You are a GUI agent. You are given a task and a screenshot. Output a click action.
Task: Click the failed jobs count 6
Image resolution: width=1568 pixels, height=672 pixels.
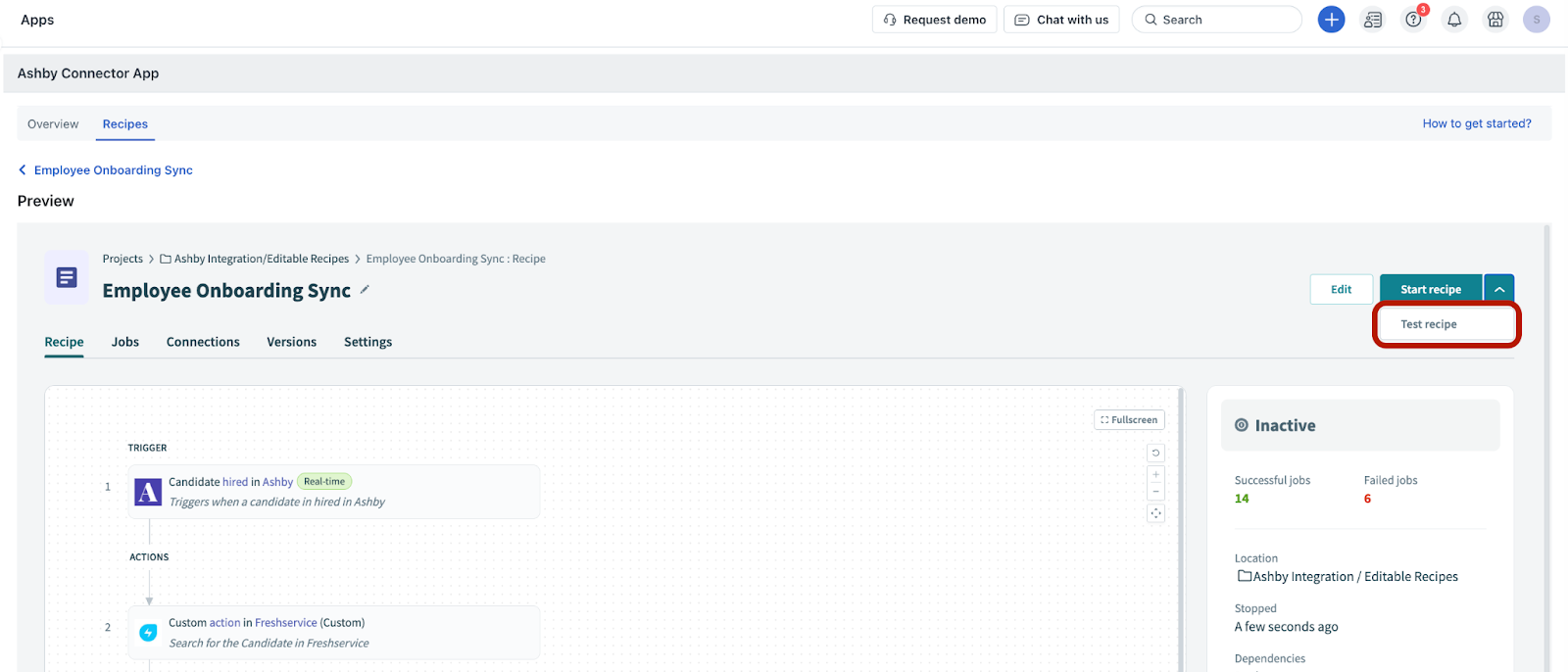(1367, 499)
